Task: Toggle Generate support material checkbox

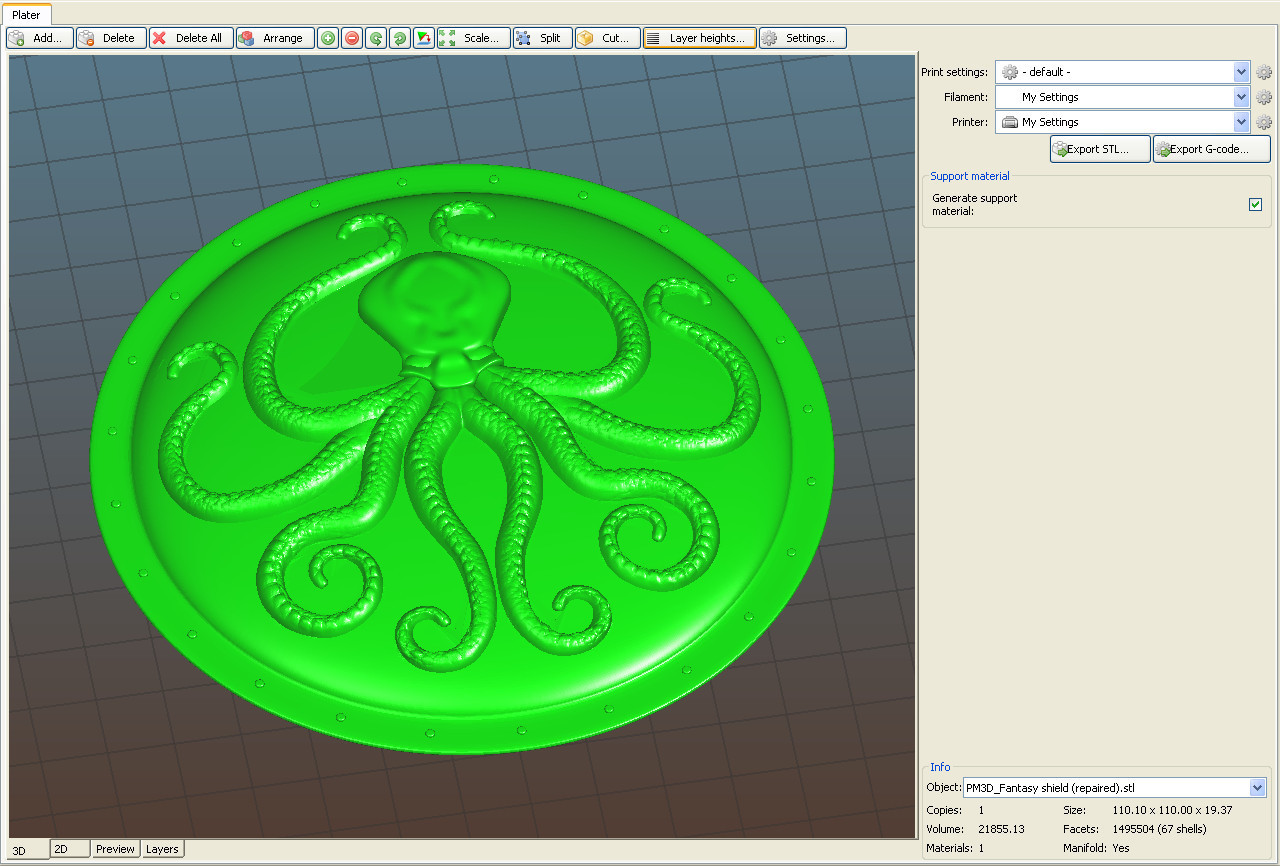Action: click(x=1255, y=204)
